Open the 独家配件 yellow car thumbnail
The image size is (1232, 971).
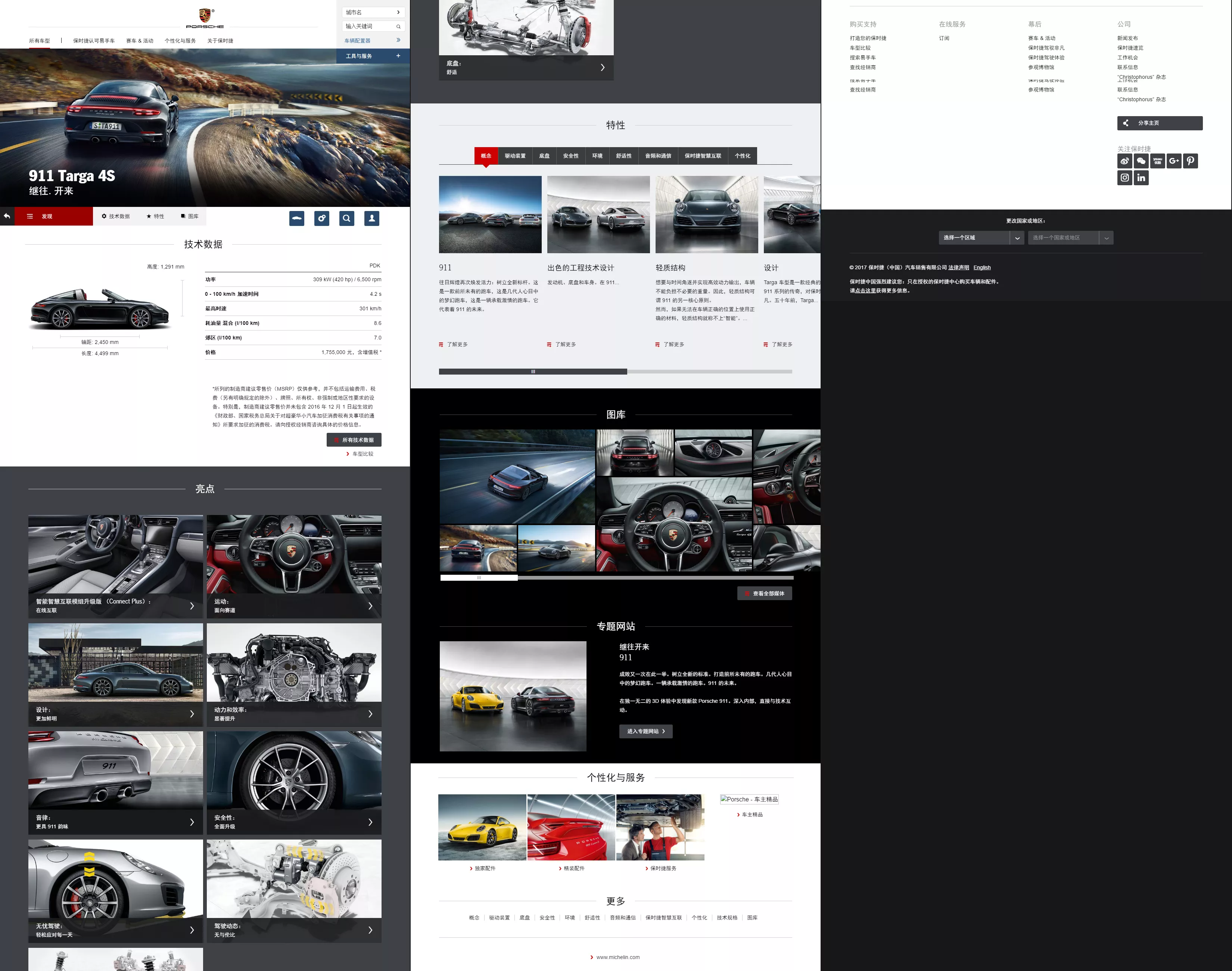pos(482,827)
